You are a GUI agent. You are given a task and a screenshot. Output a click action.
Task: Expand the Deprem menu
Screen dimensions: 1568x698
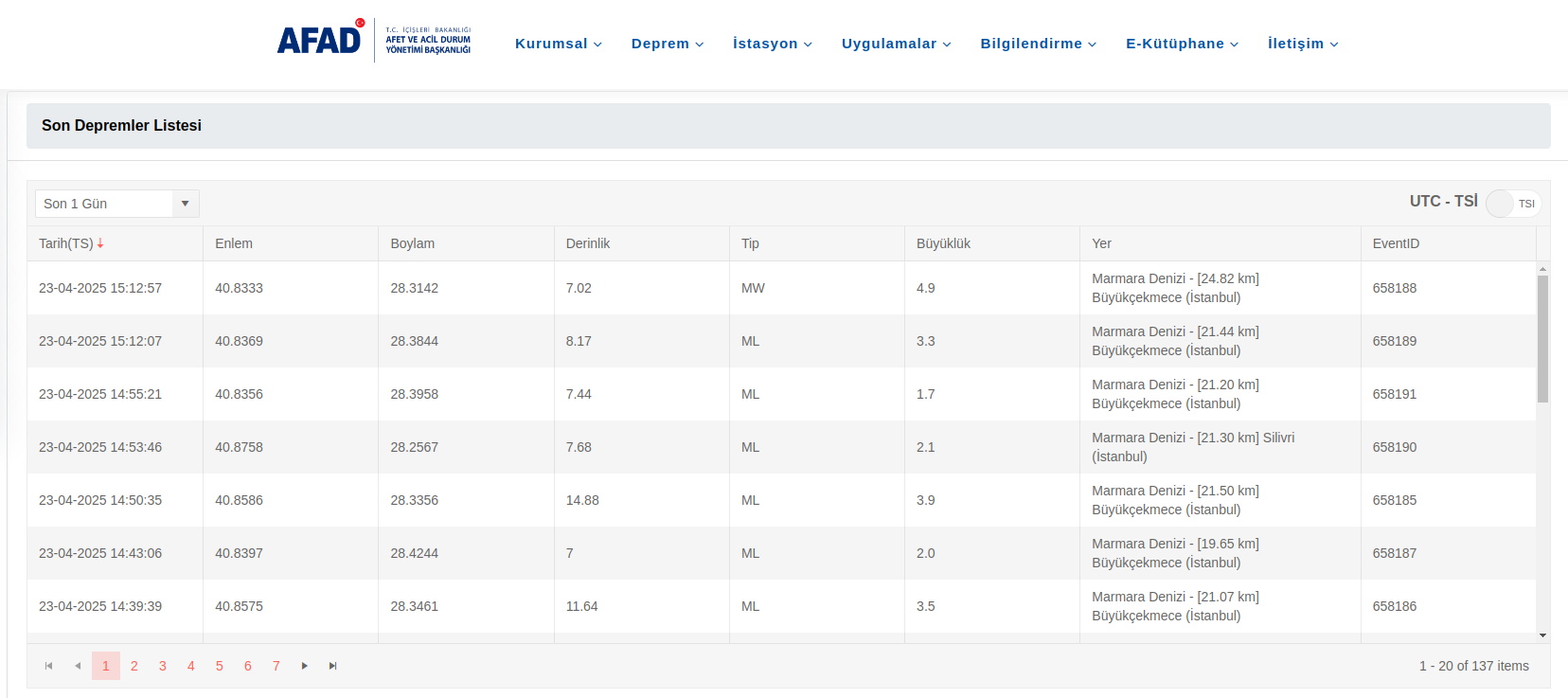[667, 44]
